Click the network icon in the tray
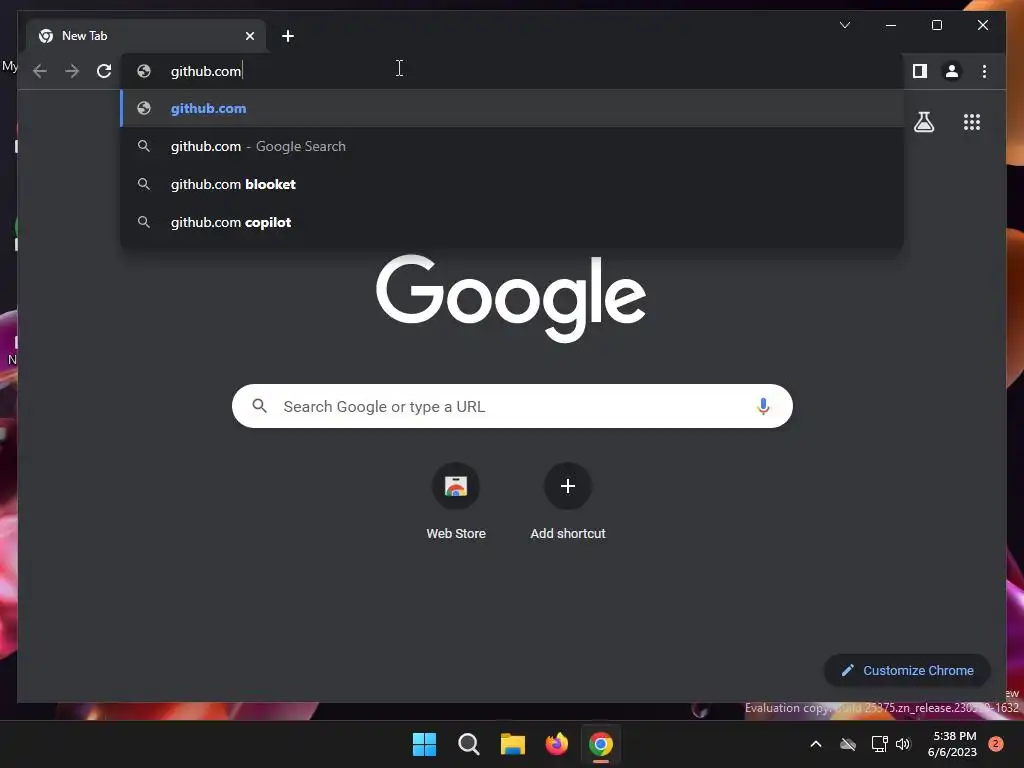This screenshot has height=768, width=1024. 879,744
